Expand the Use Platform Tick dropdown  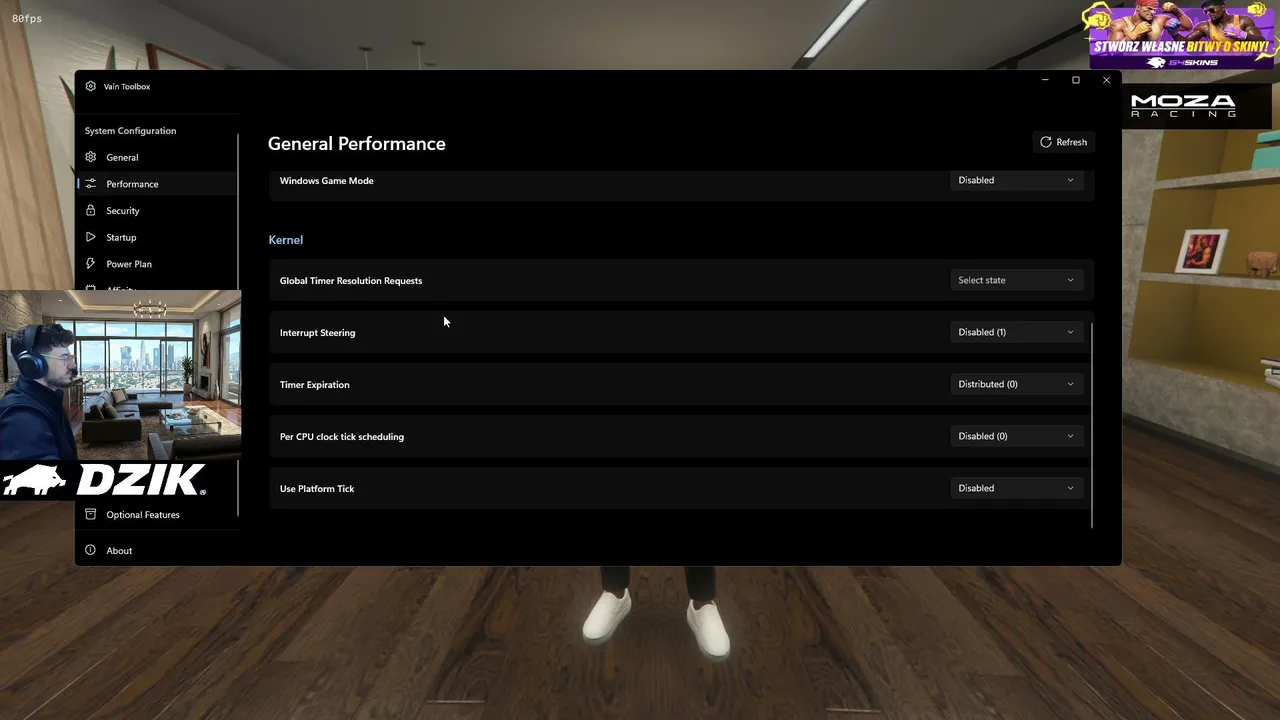[1016, 488]
